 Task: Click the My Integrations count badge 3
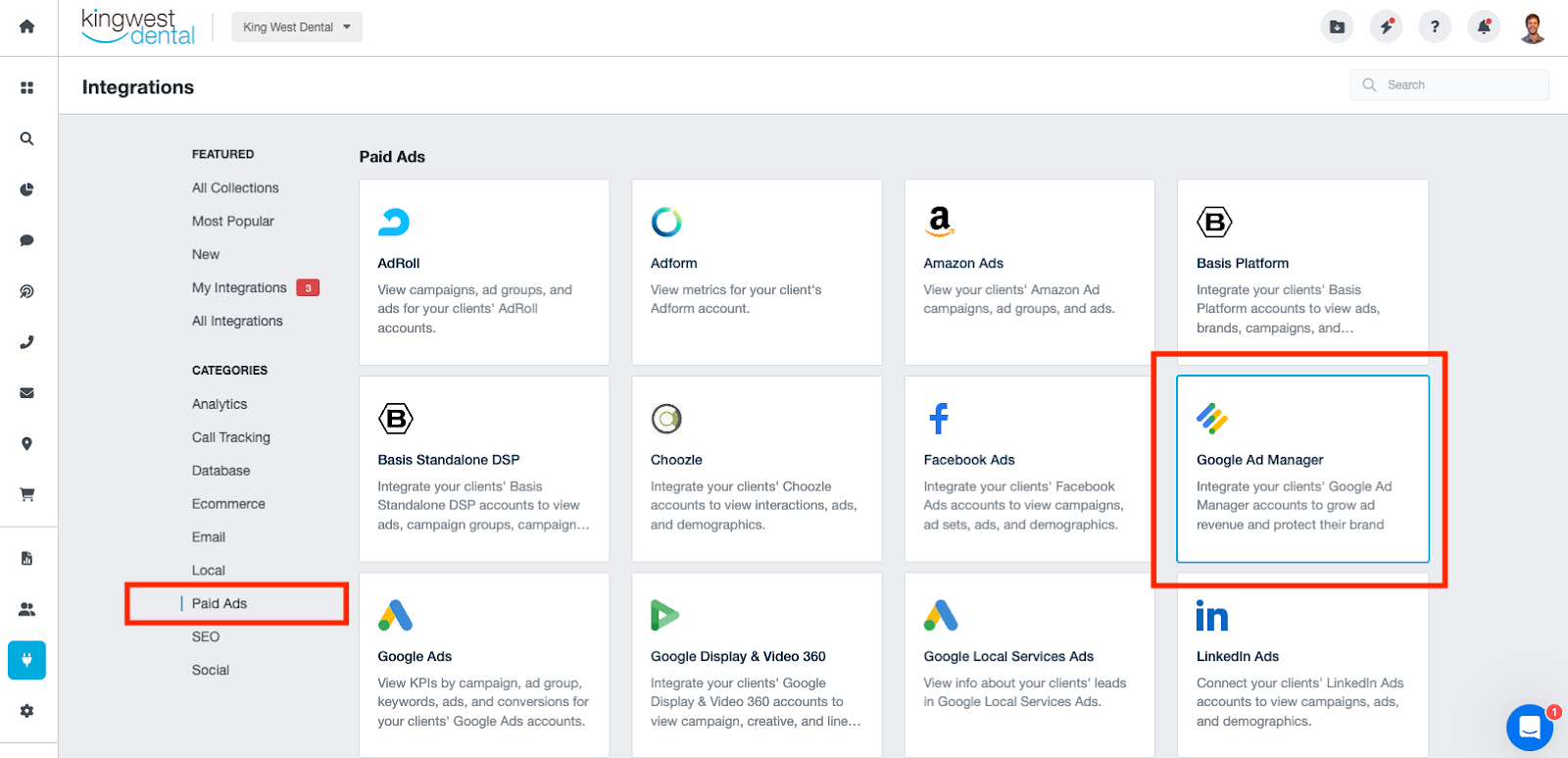click(308, 288)
